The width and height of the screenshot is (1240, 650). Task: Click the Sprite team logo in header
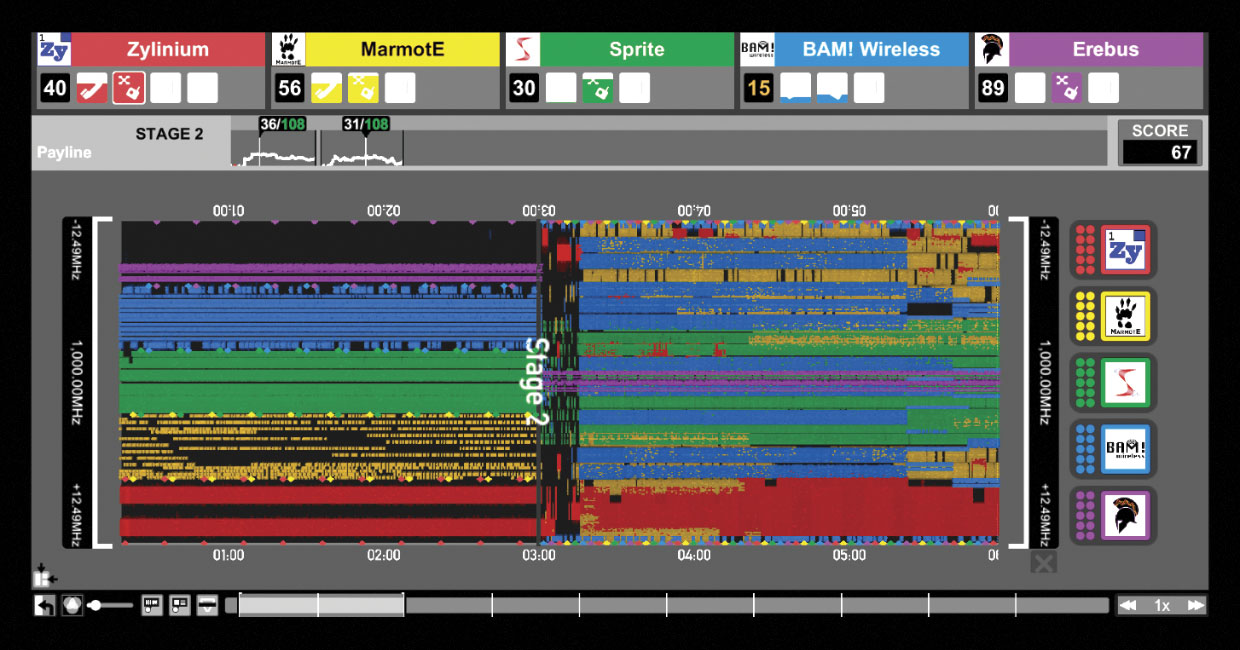[x=523, y=49]
